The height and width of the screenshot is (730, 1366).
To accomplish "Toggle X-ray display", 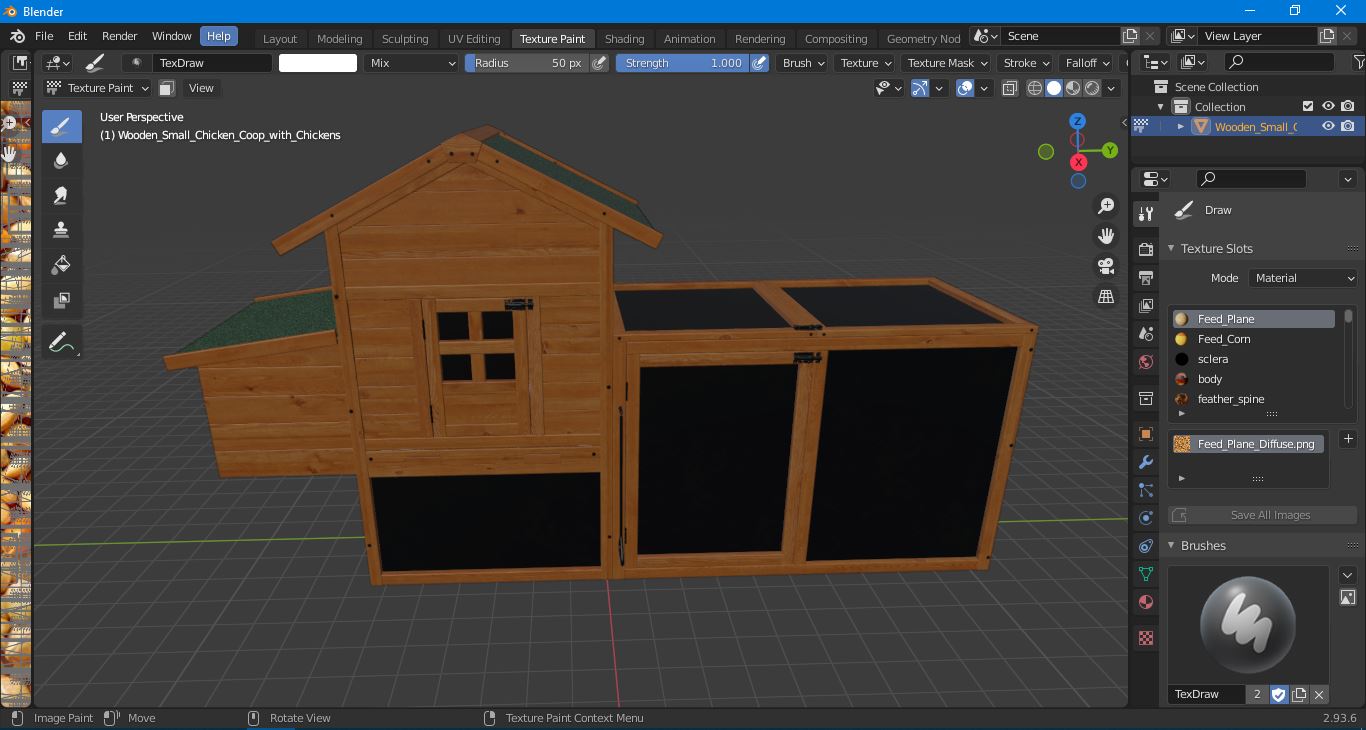I will 1010,88.
